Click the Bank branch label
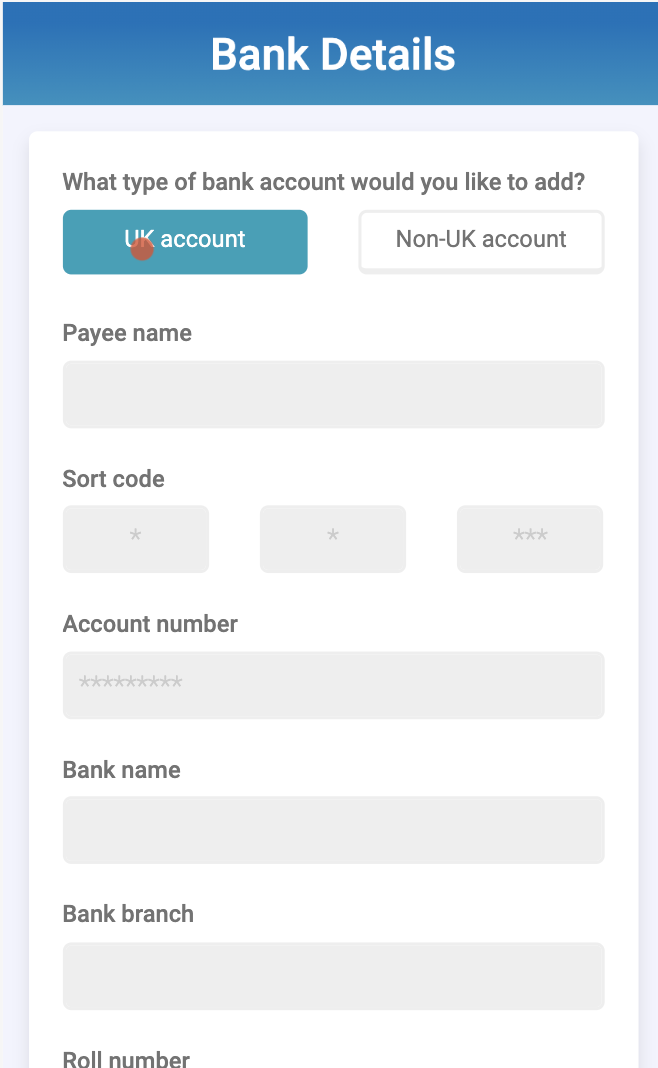Screen dimensions: 658x1068 click(x=128, y=914)
